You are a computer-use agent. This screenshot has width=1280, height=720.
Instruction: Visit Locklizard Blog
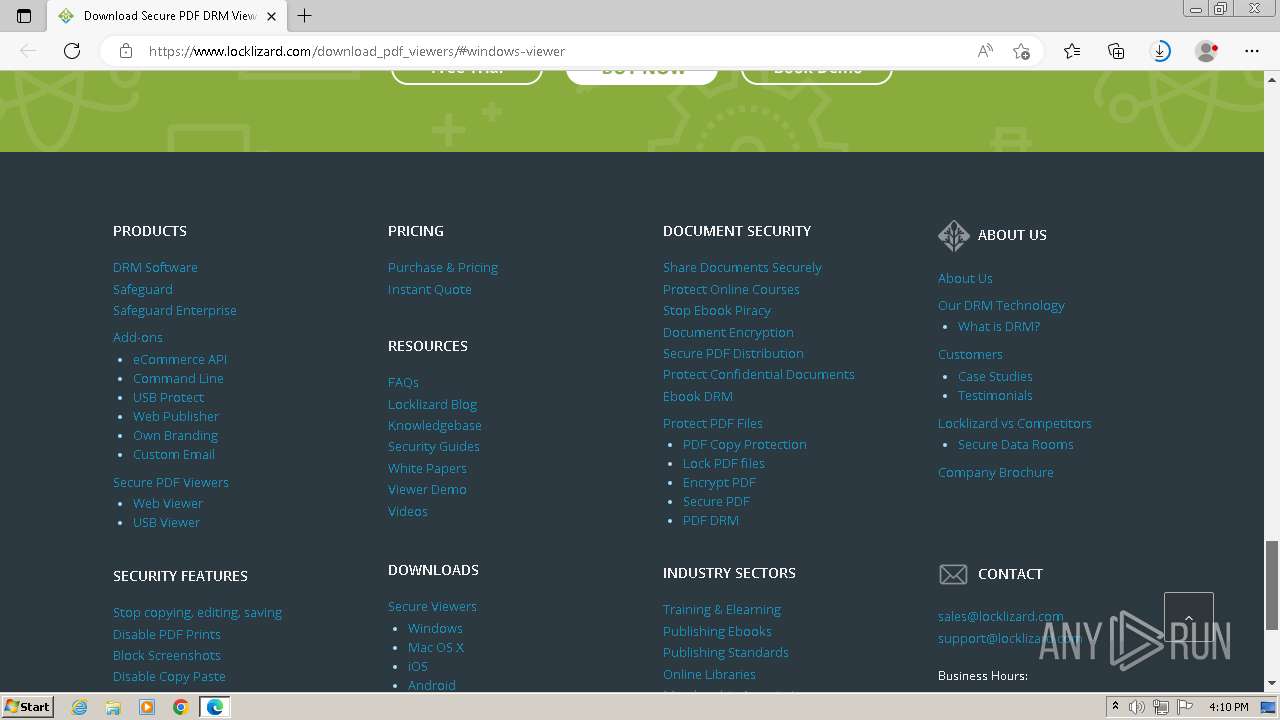[432, 404]
